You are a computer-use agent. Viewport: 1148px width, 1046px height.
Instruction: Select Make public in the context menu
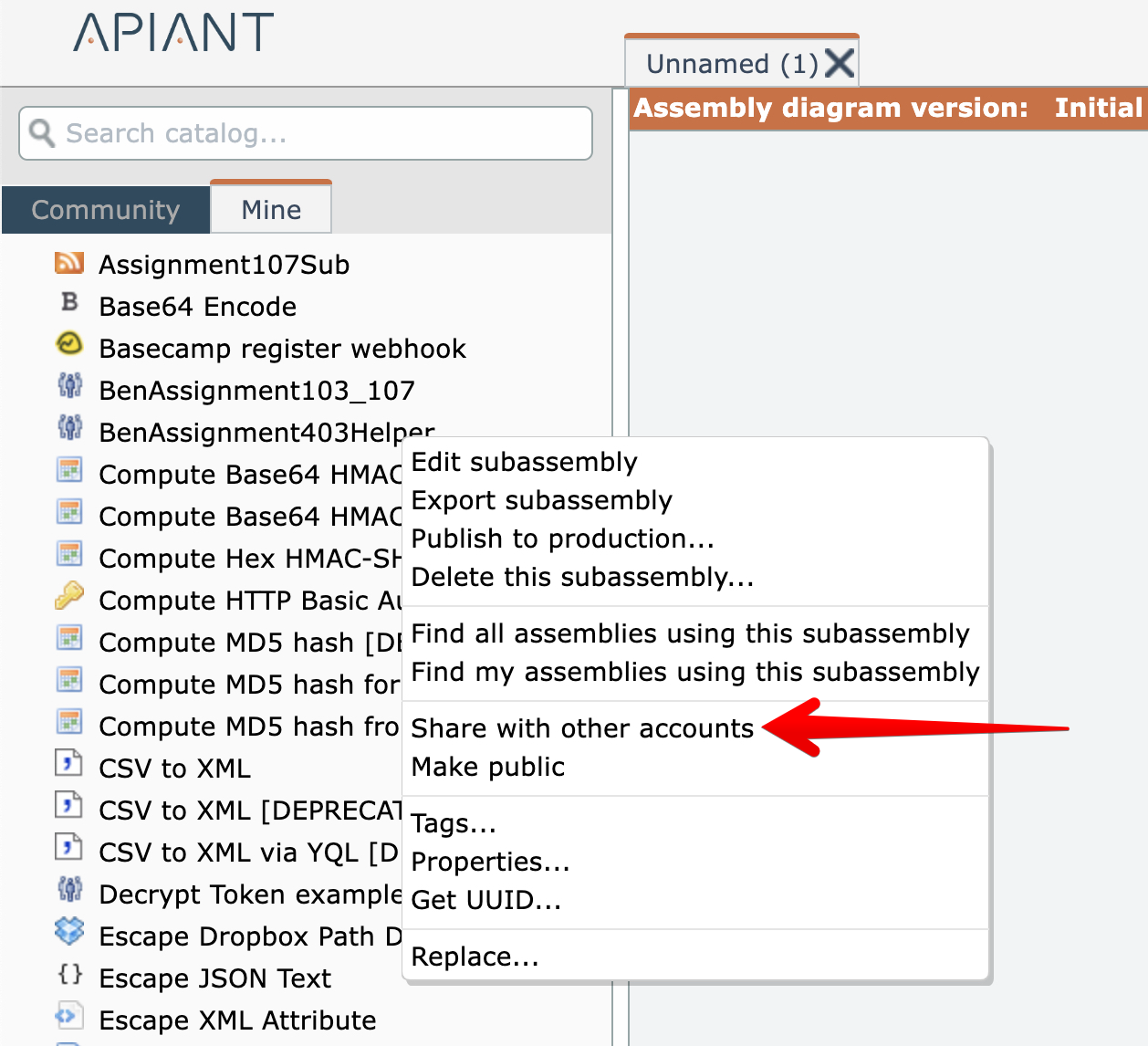(488, 767)
